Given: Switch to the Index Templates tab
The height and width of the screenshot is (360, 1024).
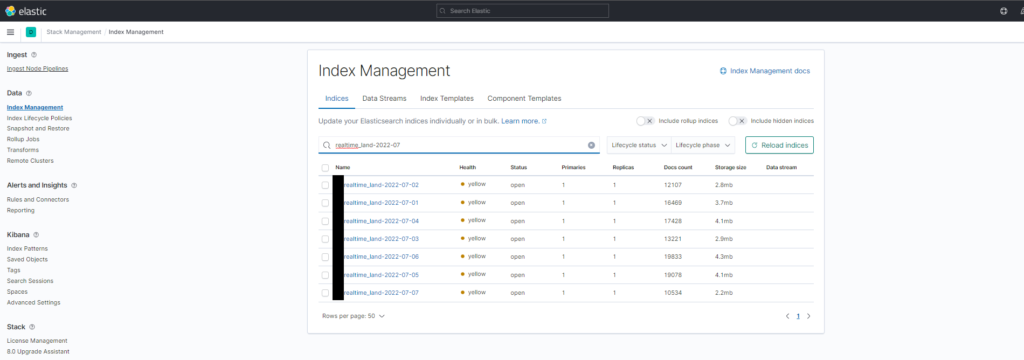Looking at the screenshot, I should pyautogui.click(x=447, y=99).
